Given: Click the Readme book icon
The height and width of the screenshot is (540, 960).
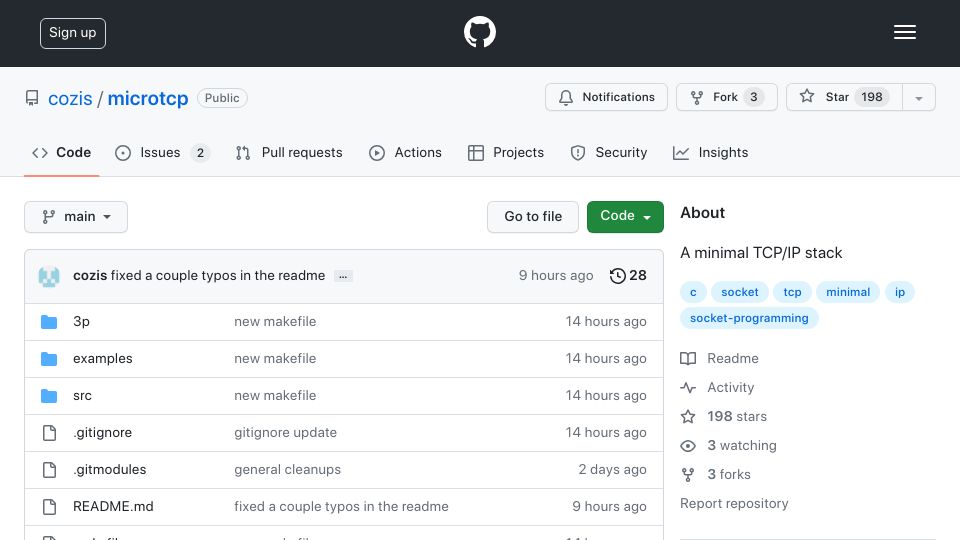Looking at the screenshot, I should pyautogui.click(x=688, y=359).
